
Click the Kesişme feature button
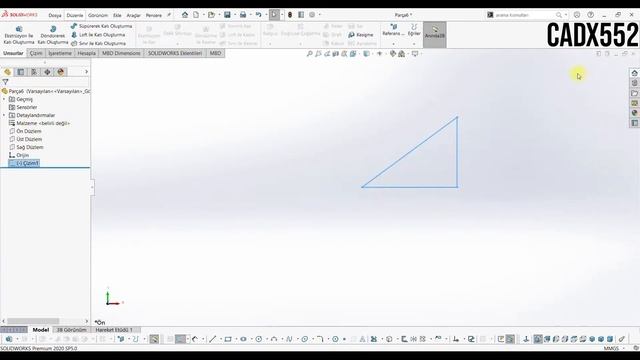click(361, 35)
